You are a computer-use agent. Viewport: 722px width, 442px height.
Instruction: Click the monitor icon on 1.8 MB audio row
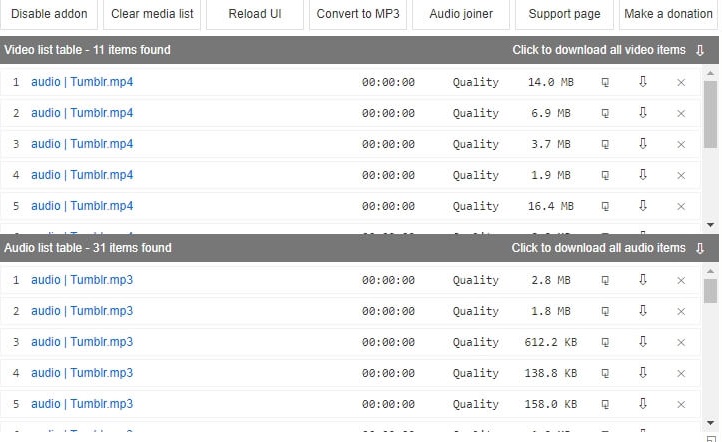coord(605,311)
